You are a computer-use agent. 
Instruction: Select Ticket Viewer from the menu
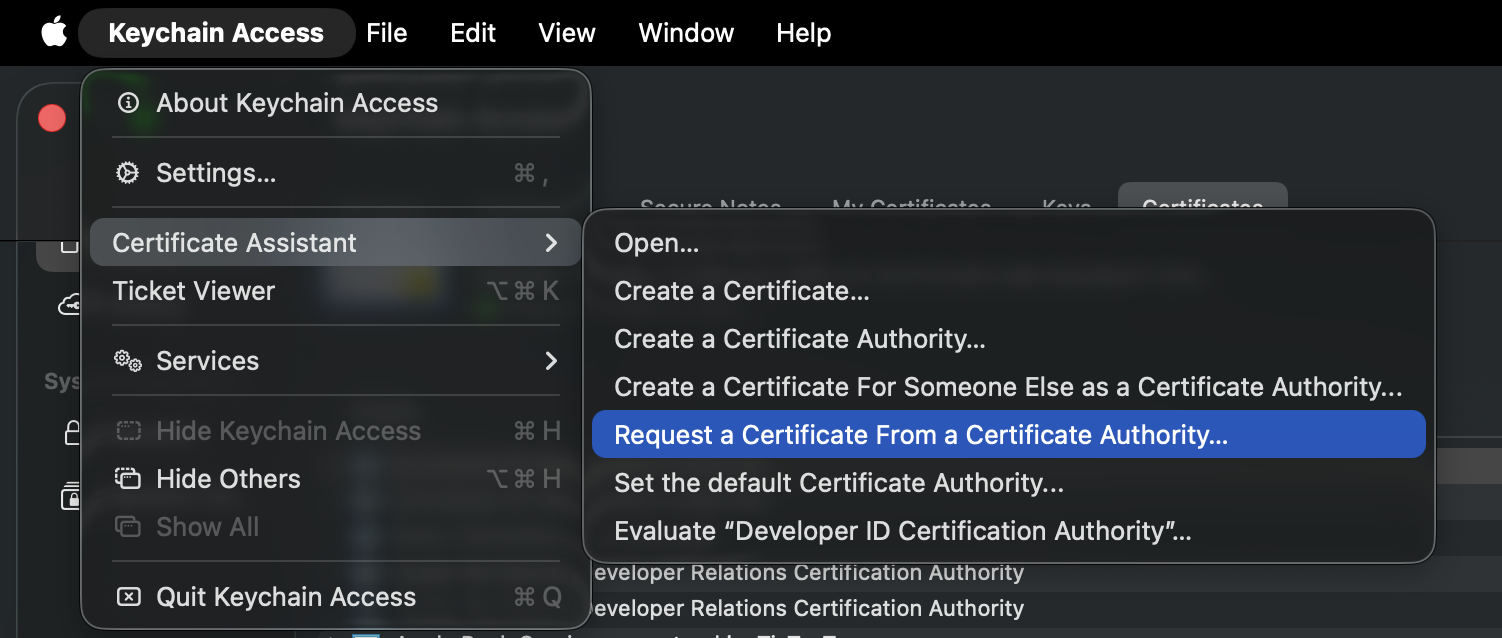click(x=194, y=291)
